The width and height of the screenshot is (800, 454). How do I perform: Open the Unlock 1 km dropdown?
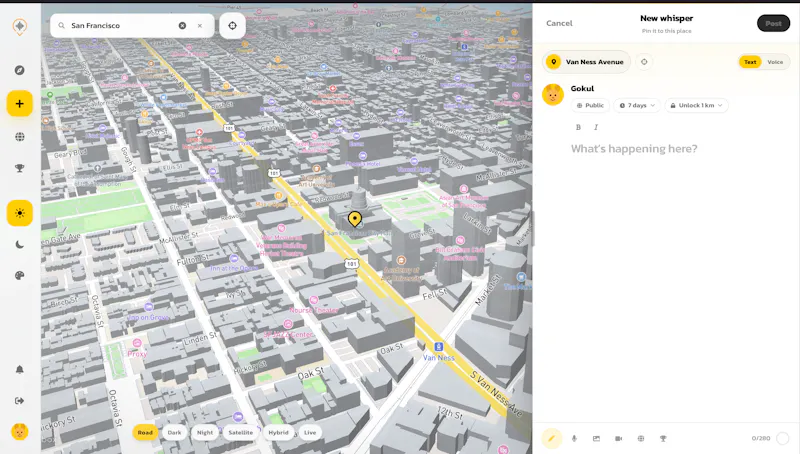click(696, 106)
